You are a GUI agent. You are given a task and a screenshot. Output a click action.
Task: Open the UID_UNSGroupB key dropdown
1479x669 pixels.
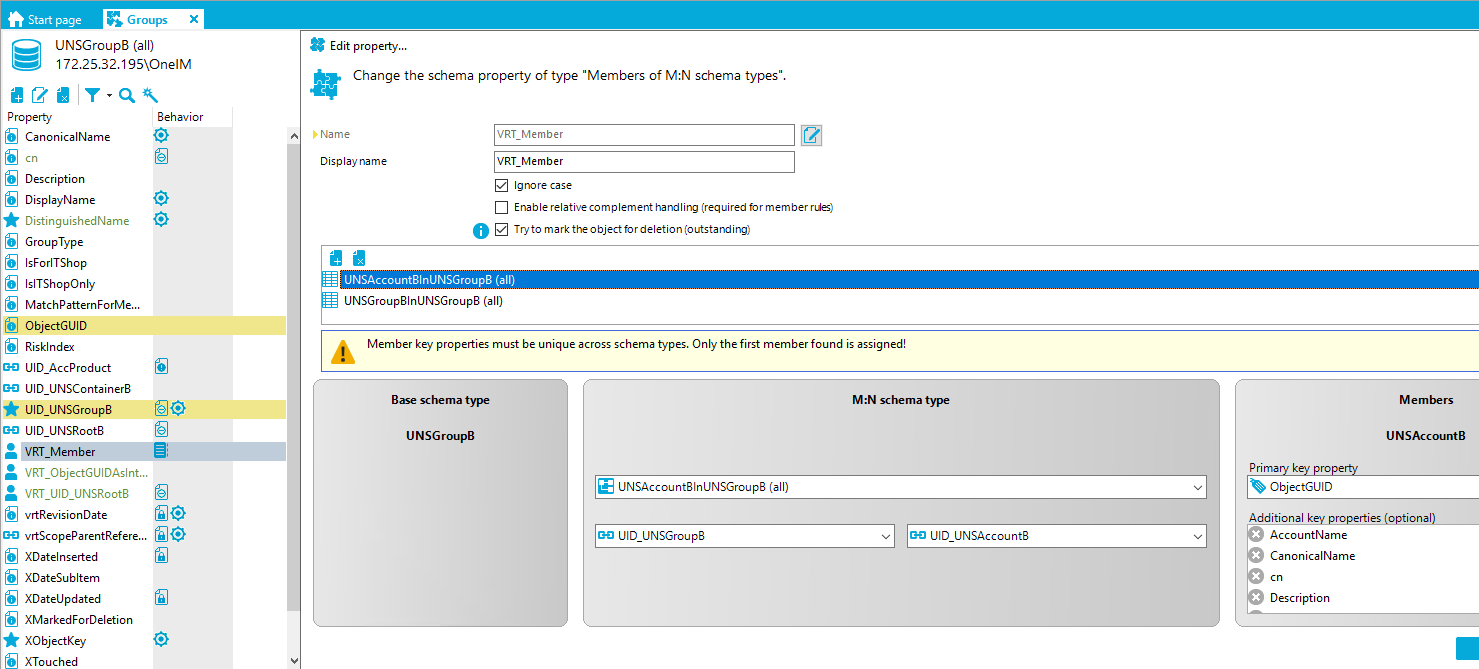(885, 536)
